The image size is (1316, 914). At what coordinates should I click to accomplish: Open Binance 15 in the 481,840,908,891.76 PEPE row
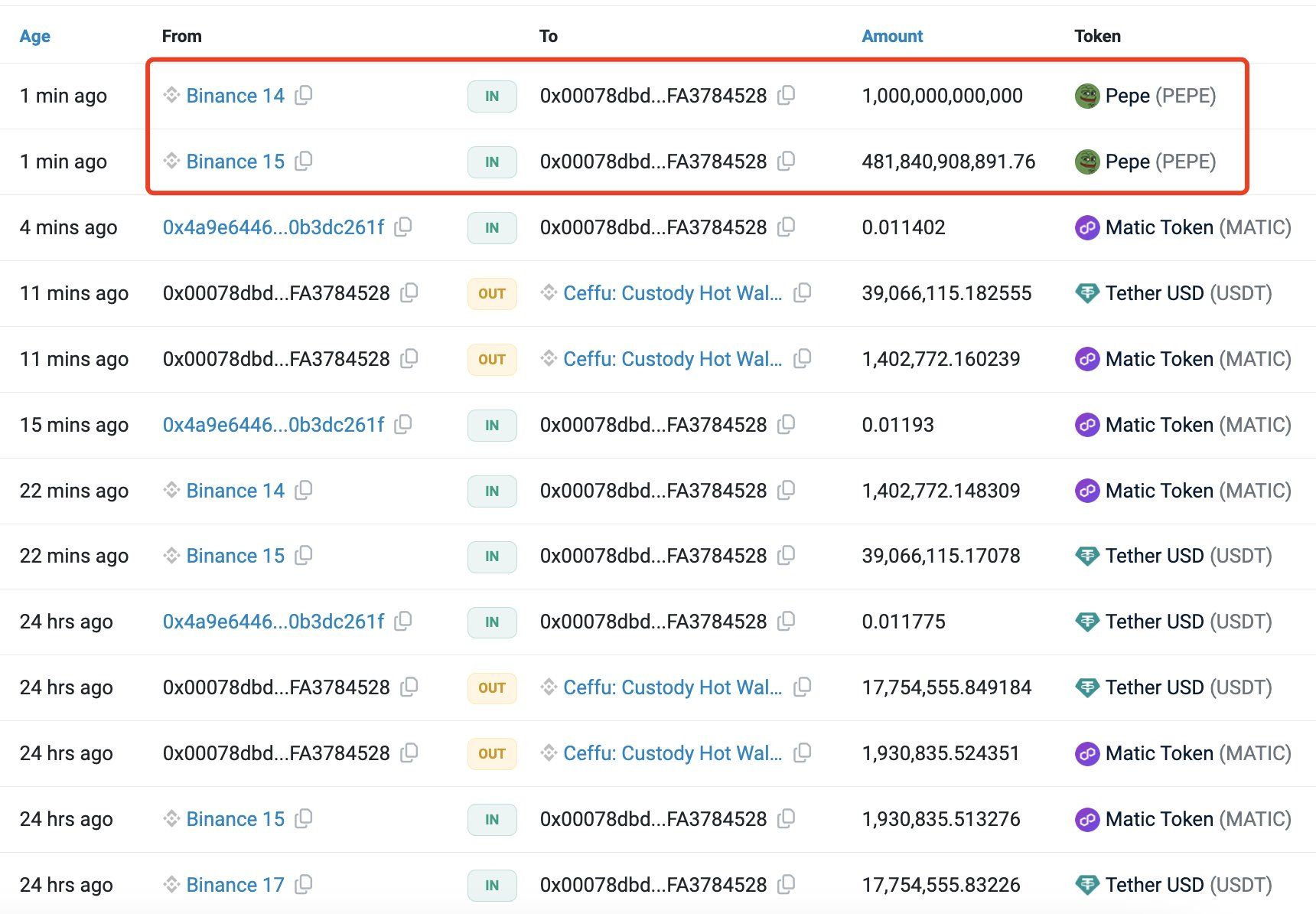point(235,162)
